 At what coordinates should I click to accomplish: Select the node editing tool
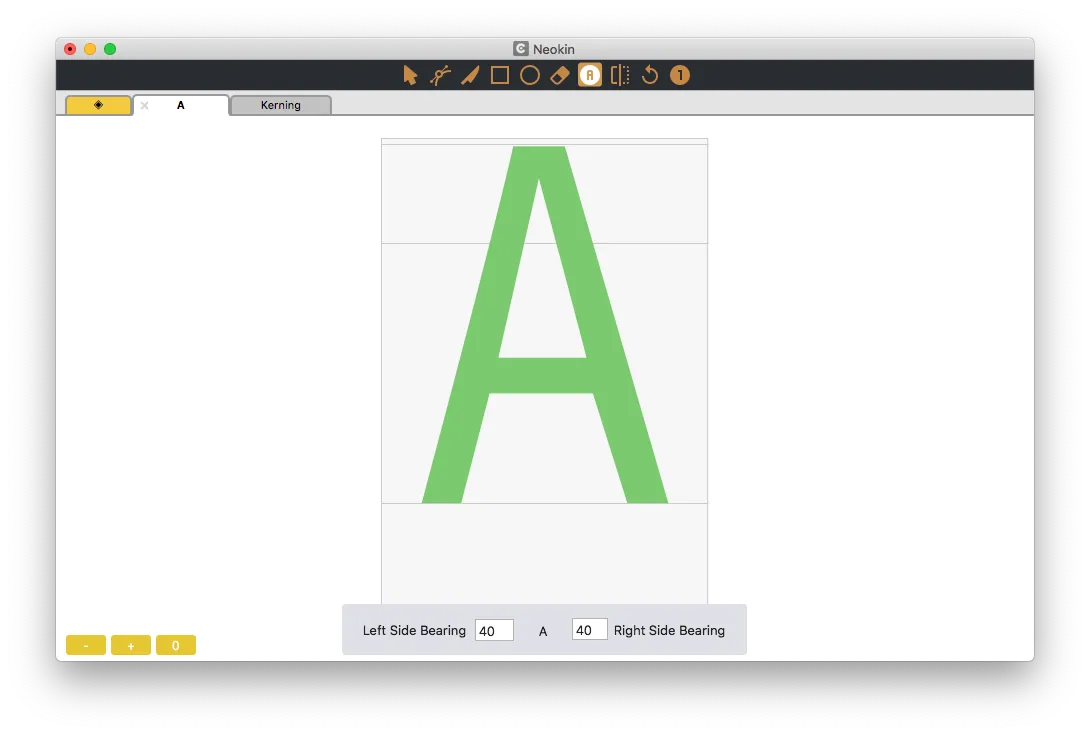(440, 74)
